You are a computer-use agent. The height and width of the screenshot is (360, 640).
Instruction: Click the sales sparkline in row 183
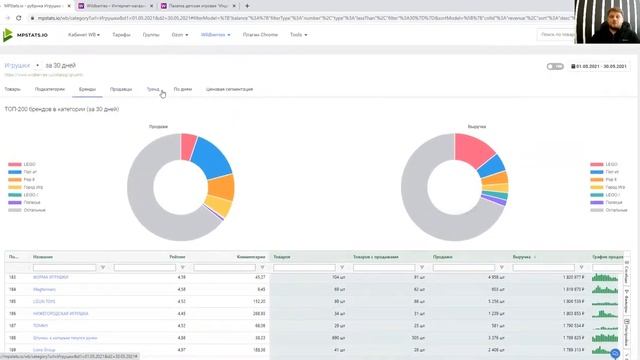pyautogui.click(x=605, y=277)
